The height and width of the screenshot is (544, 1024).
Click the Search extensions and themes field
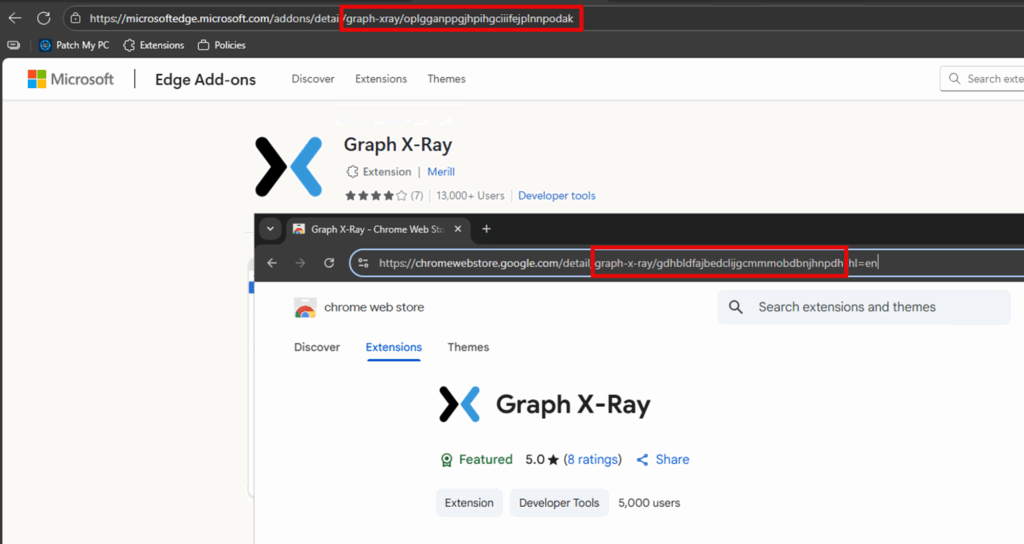tap(860, 307)
